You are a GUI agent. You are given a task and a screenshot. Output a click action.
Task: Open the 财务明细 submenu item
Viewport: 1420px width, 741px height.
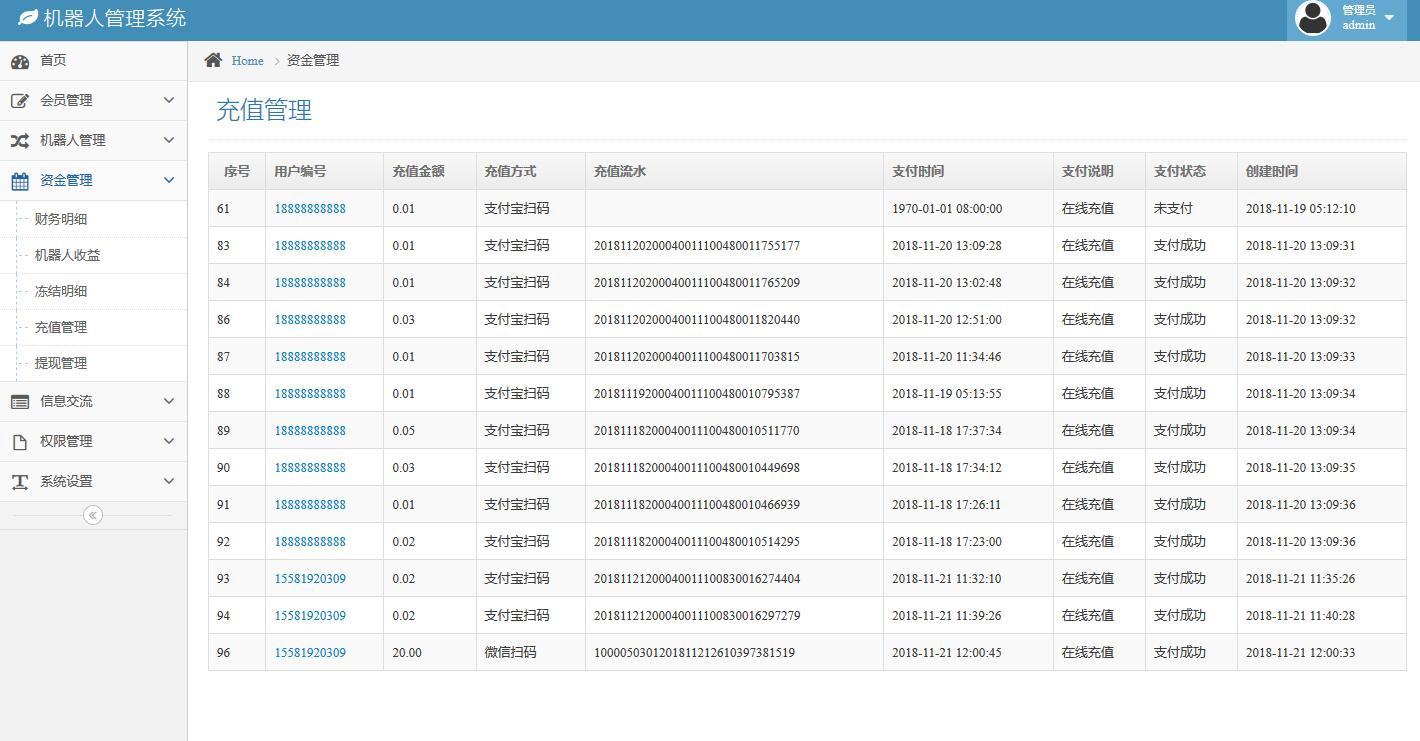coord(61,219)
